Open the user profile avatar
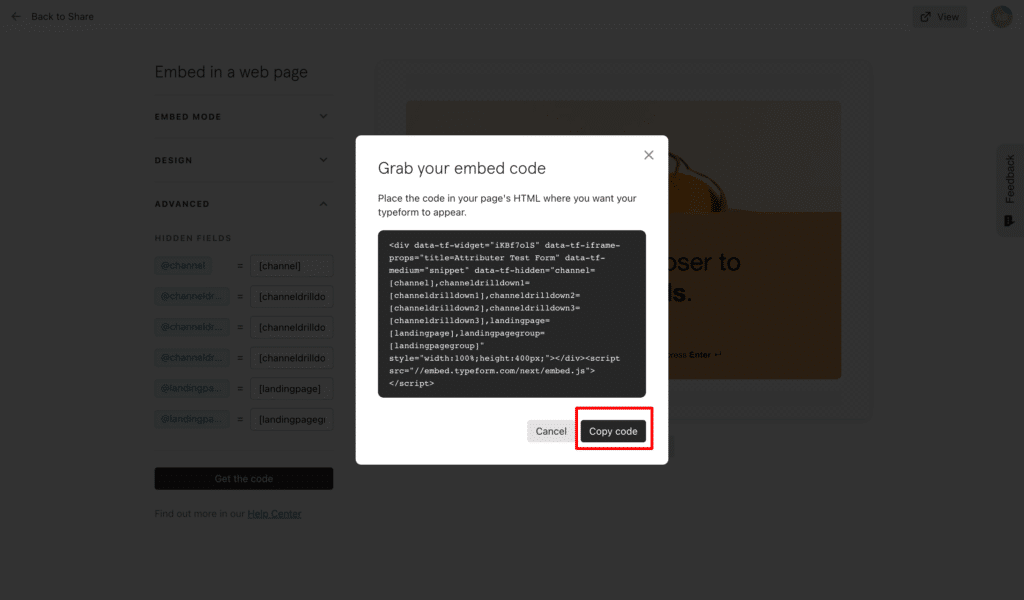The height and width of the screenshot is (600, 1024). (x=1001, y=17)
